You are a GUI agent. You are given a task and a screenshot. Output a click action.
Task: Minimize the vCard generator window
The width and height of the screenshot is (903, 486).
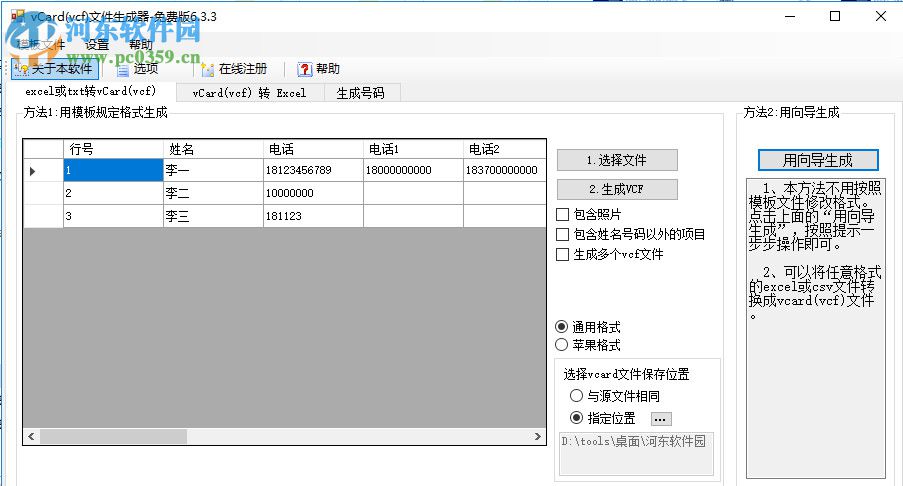[790, 16]
